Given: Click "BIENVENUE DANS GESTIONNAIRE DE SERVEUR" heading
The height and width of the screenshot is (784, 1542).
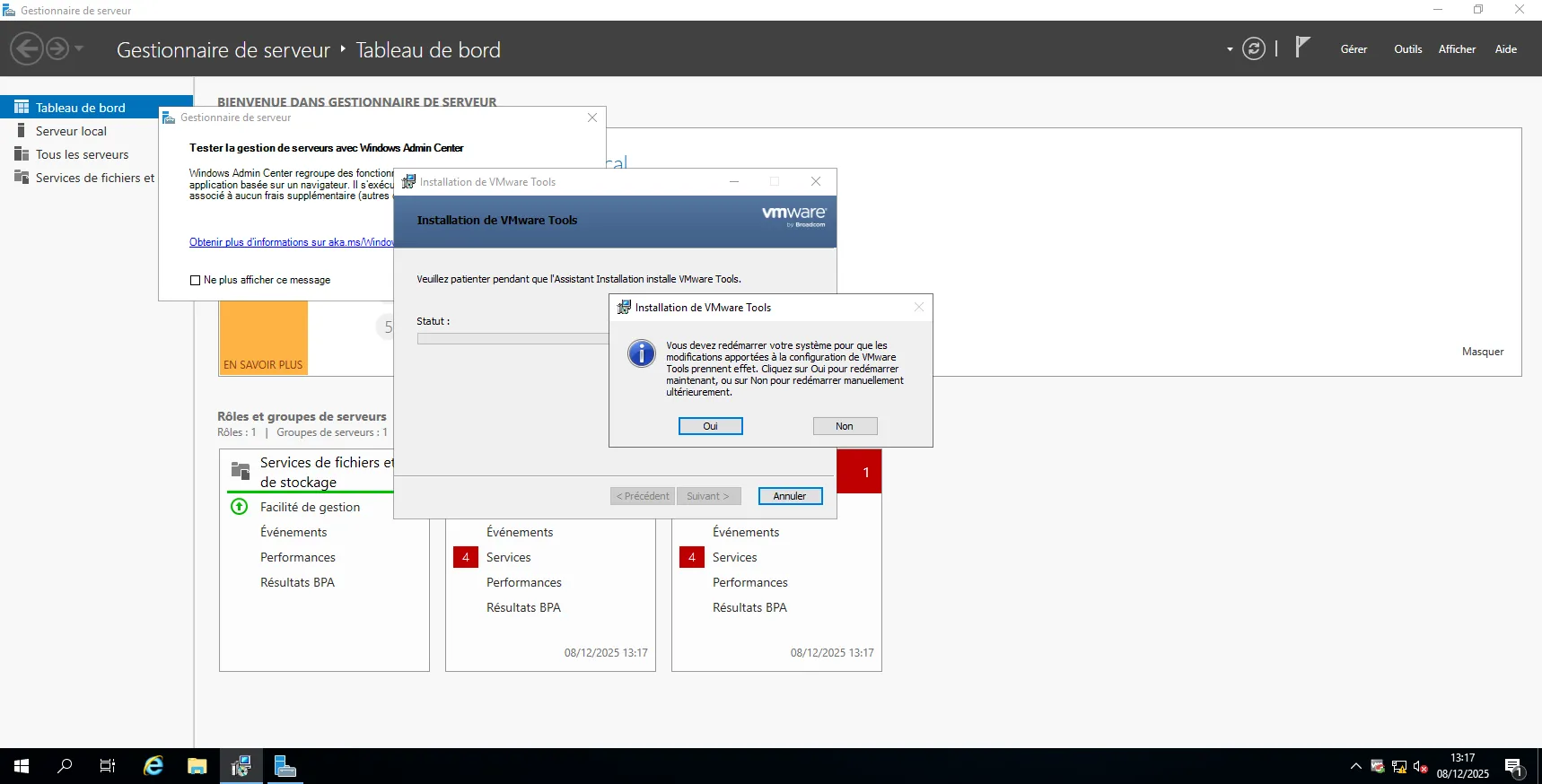Looking at the screenshot, I should [357, 101].
